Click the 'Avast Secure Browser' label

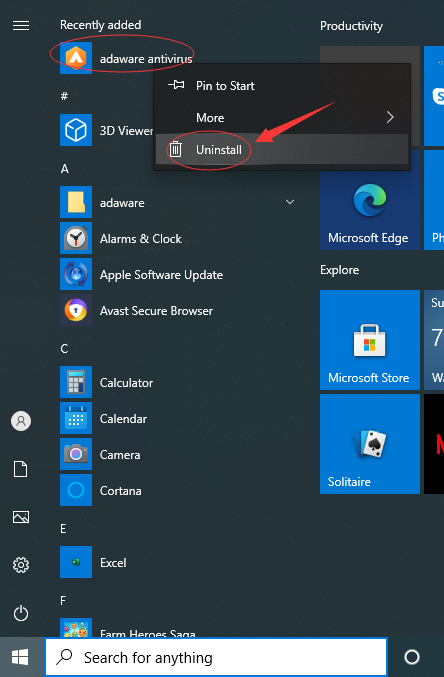pyautogui.click(x=156, y=311)
